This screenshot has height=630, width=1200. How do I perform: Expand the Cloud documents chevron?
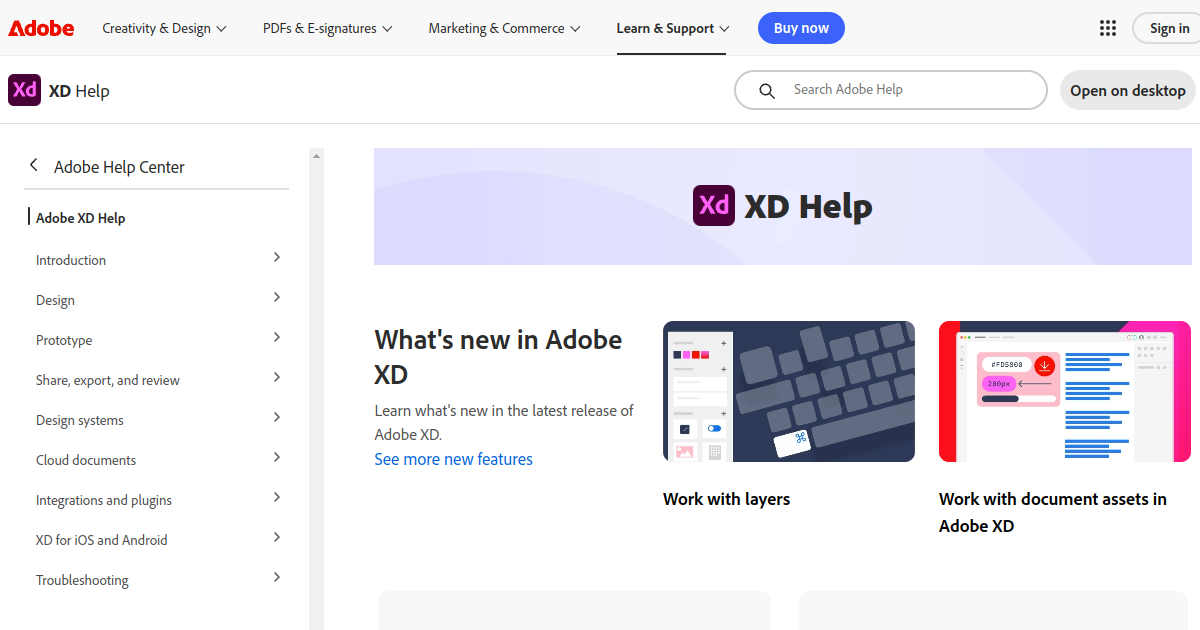click(x=277, y=458)
